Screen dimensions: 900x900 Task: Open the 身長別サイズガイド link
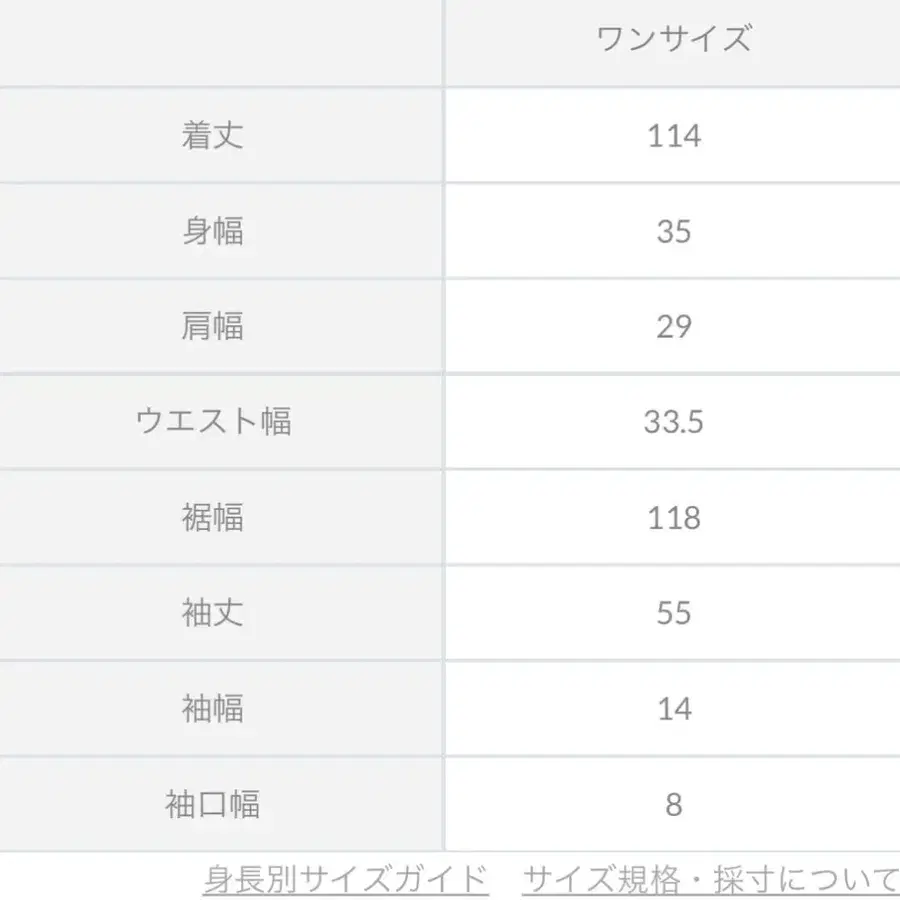pos(345,879)
